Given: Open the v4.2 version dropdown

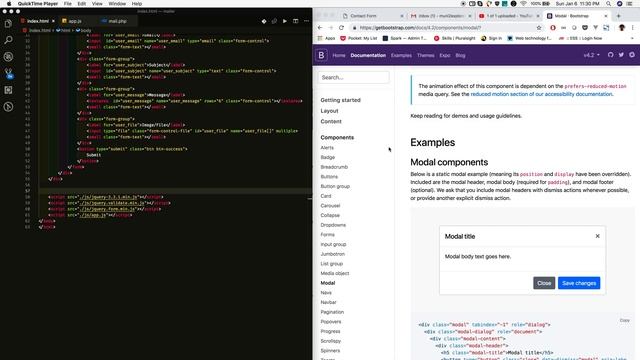Looking at the screenshot, I should 591,55.
